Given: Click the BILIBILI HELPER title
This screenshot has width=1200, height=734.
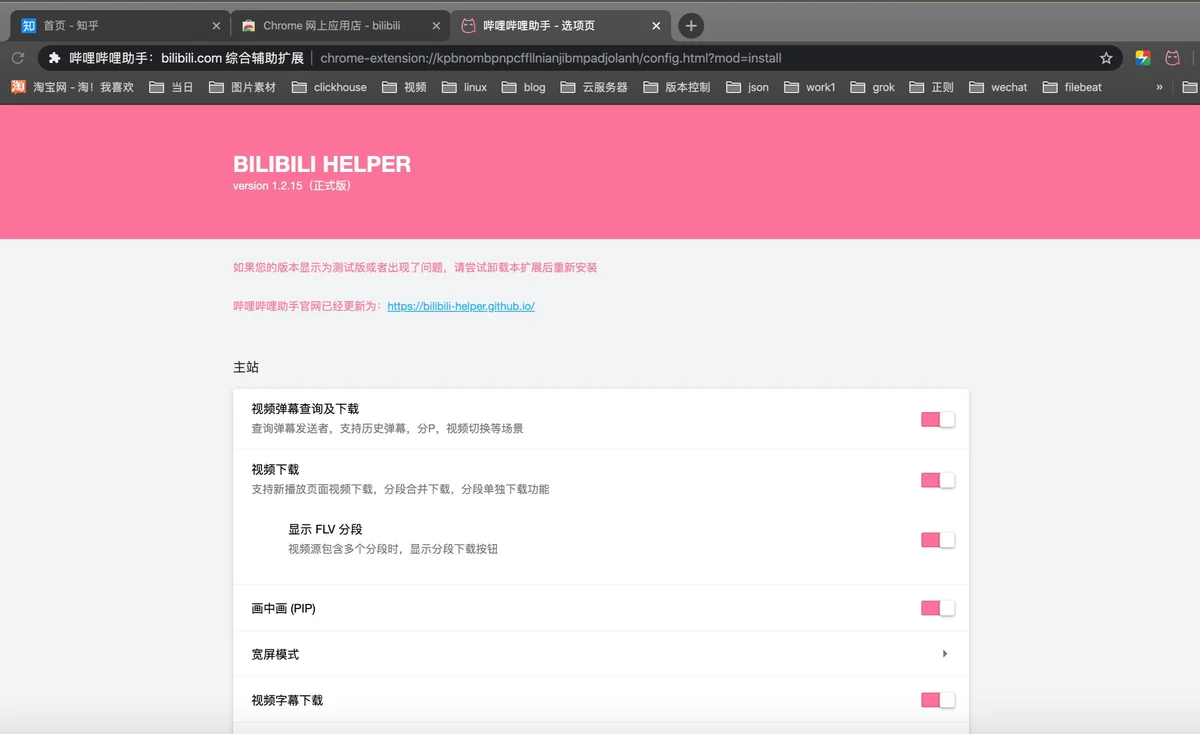Looking at the screenshot, I should (x=322, y=164).
